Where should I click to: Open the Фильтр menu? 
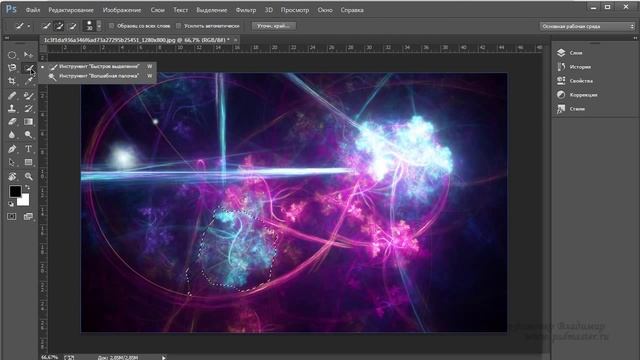[246, 10]
